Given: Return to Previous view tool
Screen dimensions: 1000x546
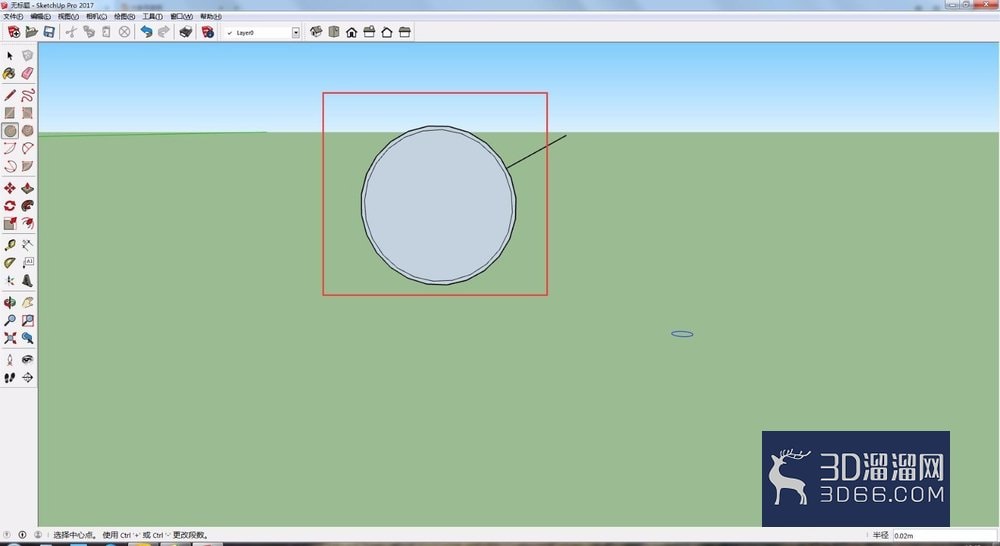Looking at the screenshot, I should [x=27, y=338].
